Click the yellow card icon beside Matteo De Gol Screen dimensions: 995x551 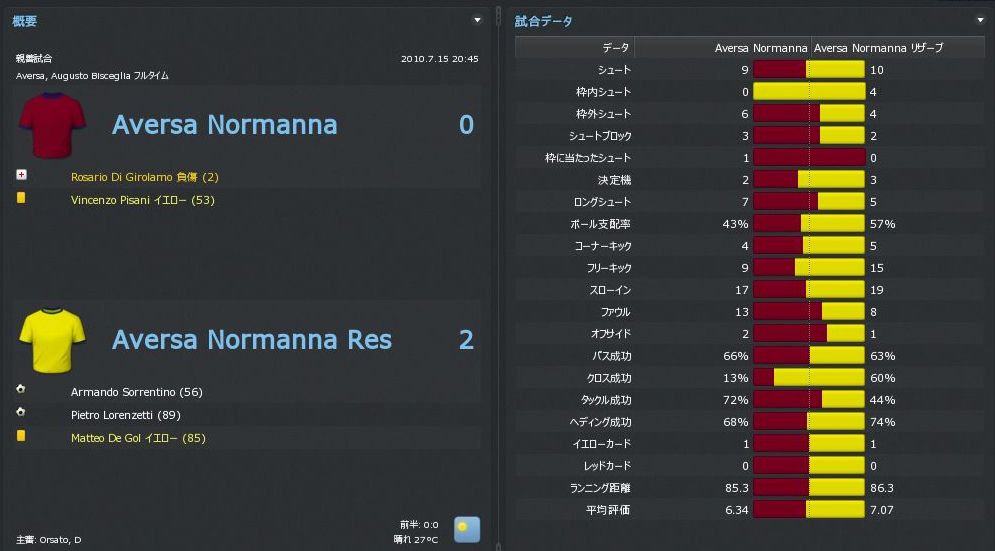[x=21, y=436]
